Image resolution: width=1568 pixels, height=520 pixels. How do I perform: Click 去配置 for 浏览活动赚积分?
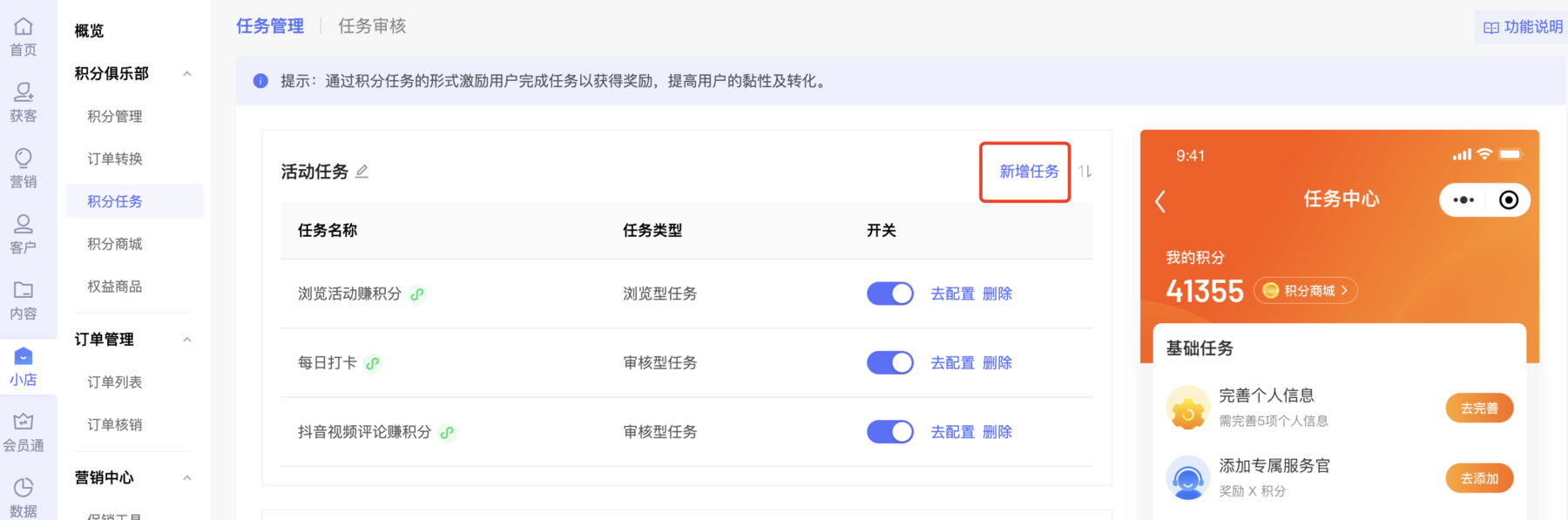[x=953, y=294]
